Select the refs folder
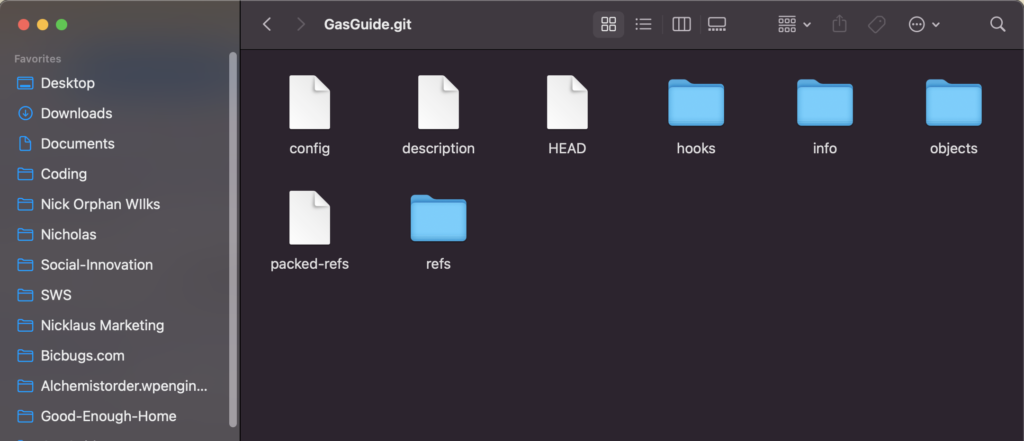The height and width of the screenshot is (441, 1024). coord(438,219)
